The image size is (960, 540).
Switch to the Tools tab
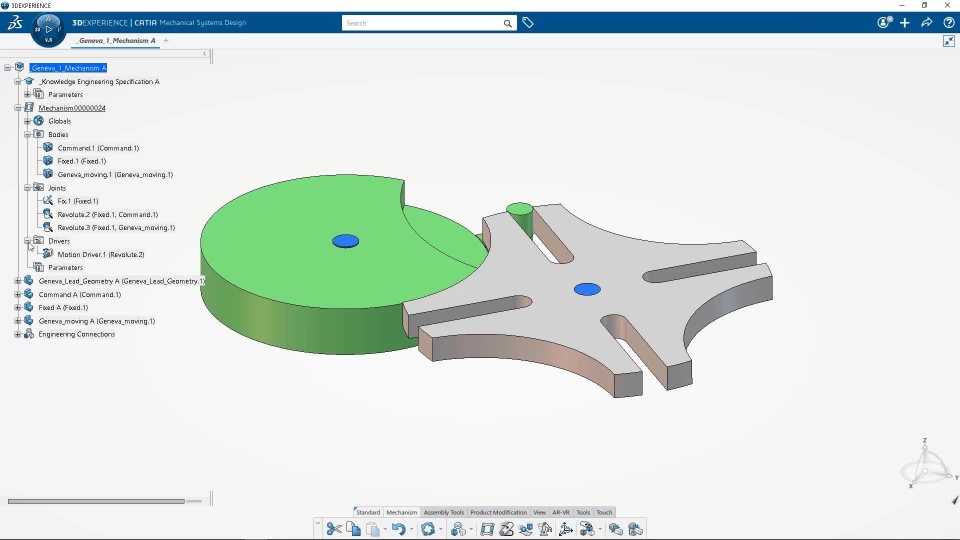click(583, 512)
